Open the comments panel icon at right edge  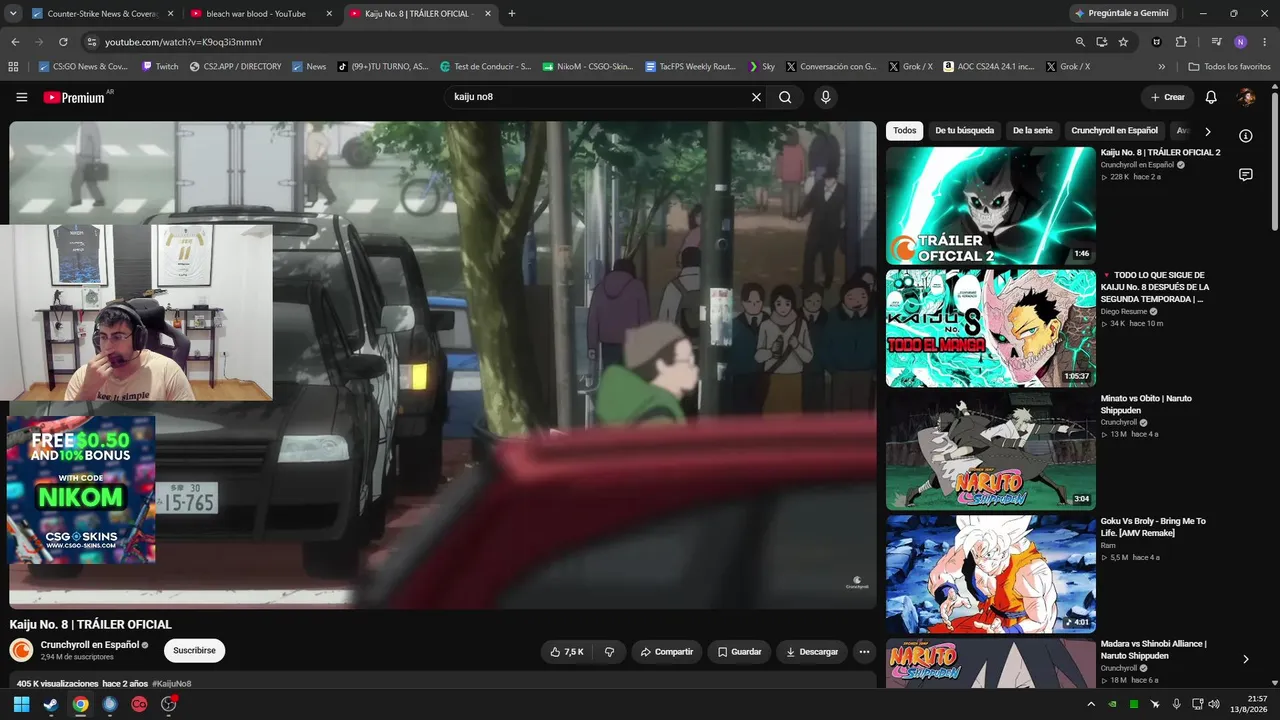[x=1246, y=175]
